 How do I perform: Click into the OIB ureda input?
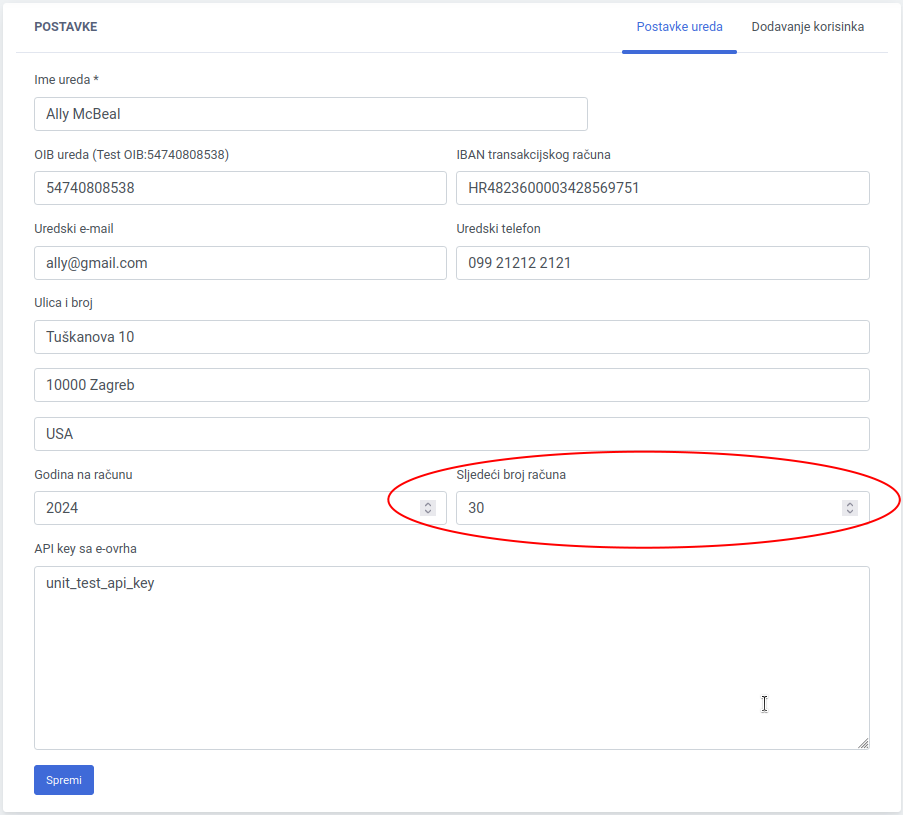[x=240, y=188]
